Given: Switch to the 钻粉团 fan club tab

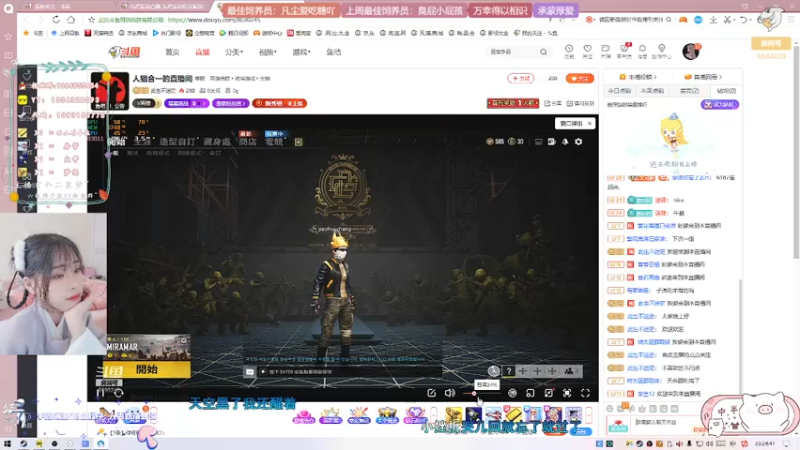Looking at the screenshot, I should 726,91.
